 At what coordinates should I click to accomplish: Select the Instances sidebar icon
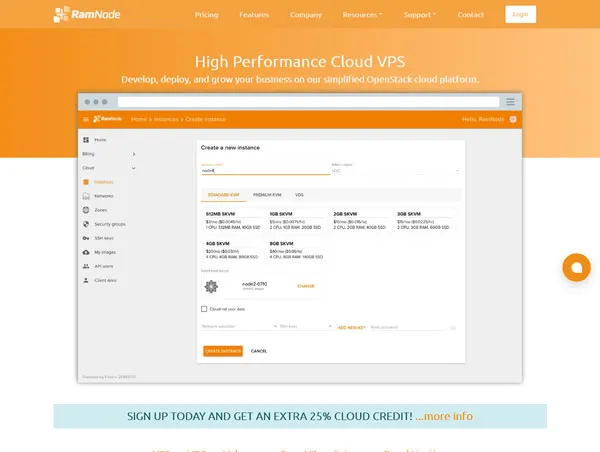point(86,182)
